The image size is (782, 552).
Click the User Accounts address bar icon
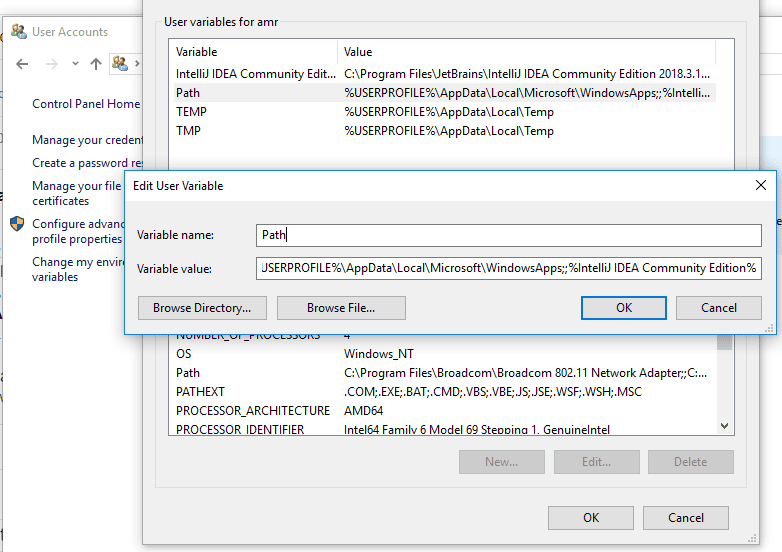click(x=120, y=63)
